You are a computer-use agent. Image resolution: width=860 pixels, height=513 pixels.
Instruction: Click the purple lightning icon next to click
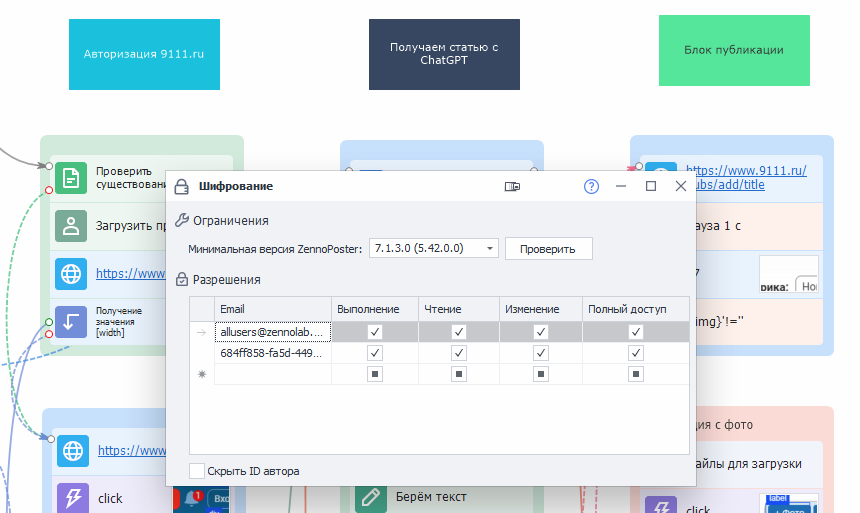point(73,498)
